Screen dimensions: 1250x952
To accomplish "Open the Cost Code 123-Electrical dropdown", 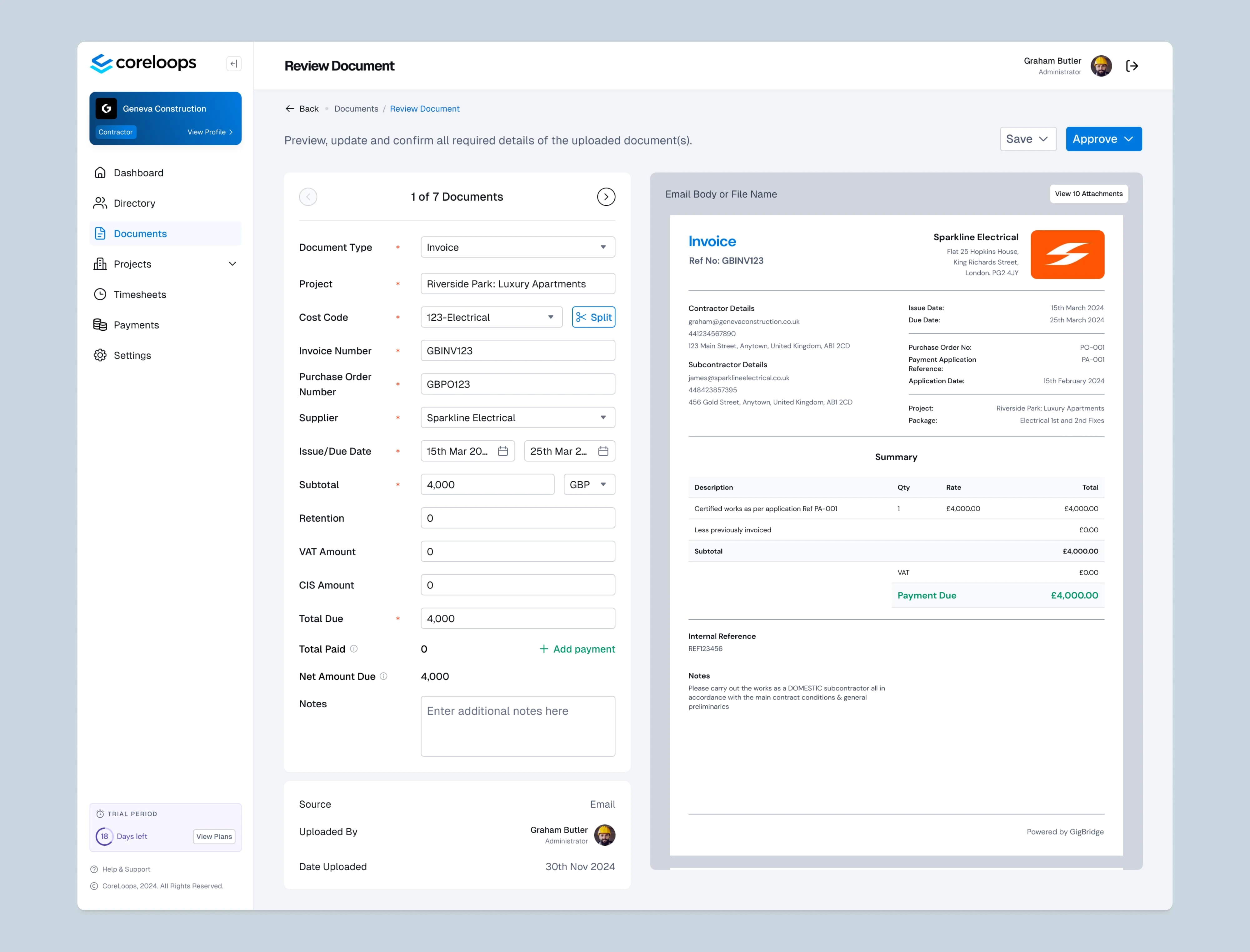I will click(x=491, y=317).
